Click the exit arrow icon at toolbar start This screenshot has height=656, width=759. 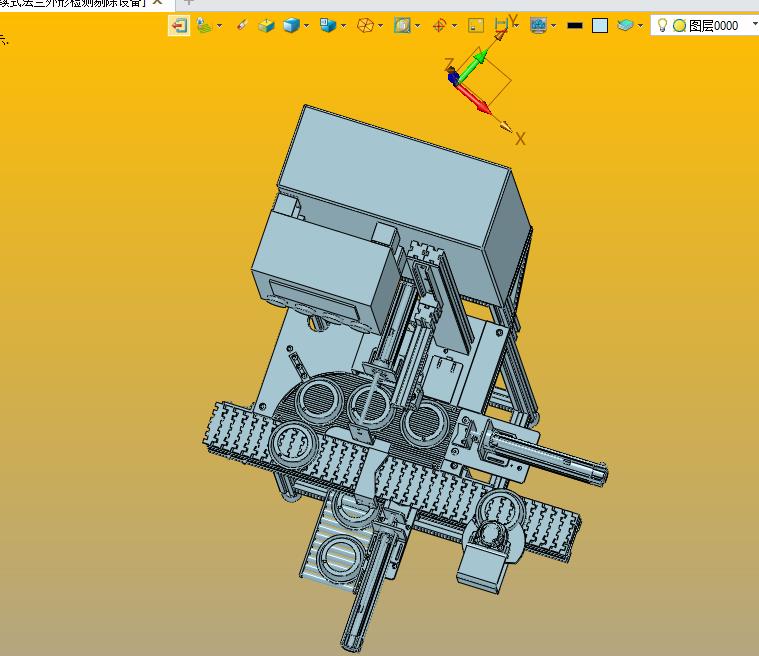click(x=179, y=25)
